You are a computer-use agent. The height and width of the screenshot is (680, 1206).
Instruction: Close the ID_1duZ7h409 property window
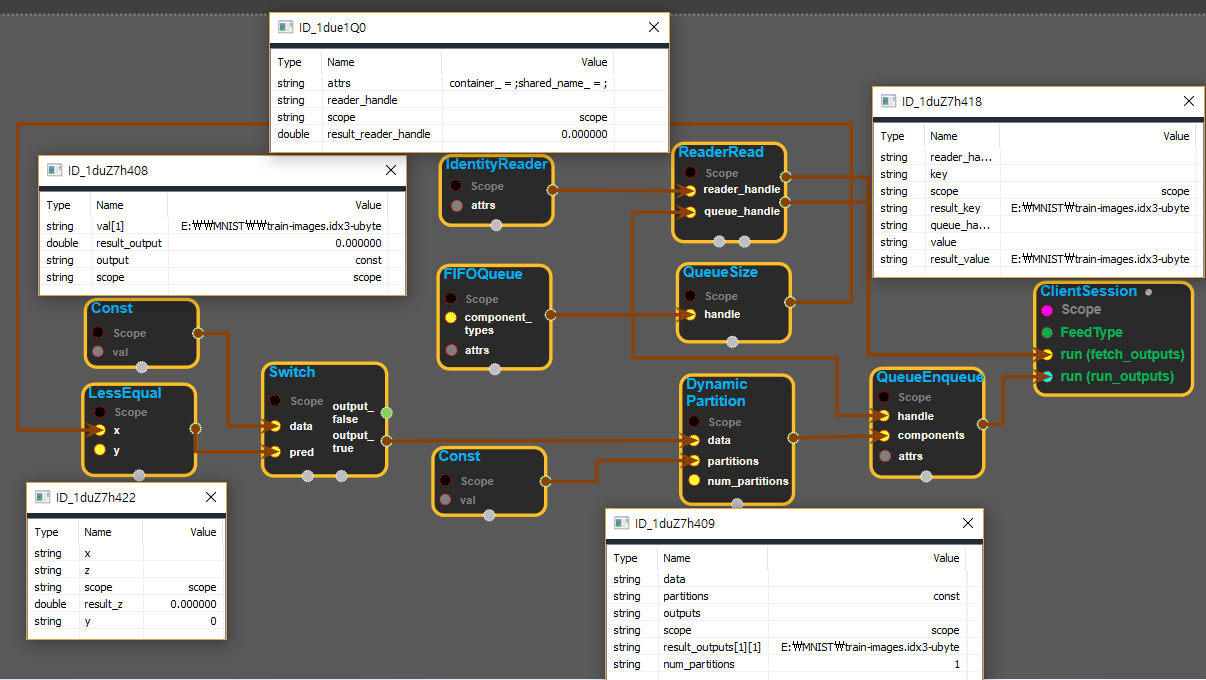(x=968, y=523)
